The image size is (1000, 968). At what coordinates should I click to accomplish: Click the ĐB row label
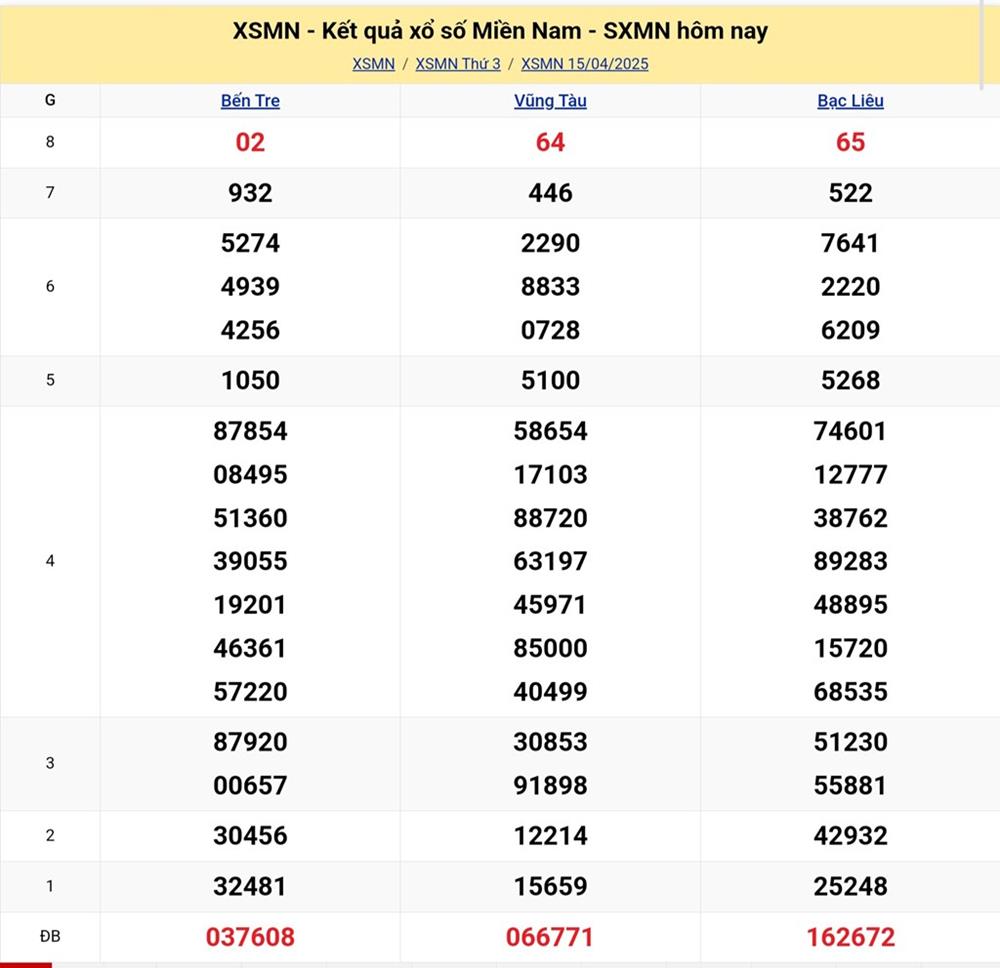(x=50, y=937)
